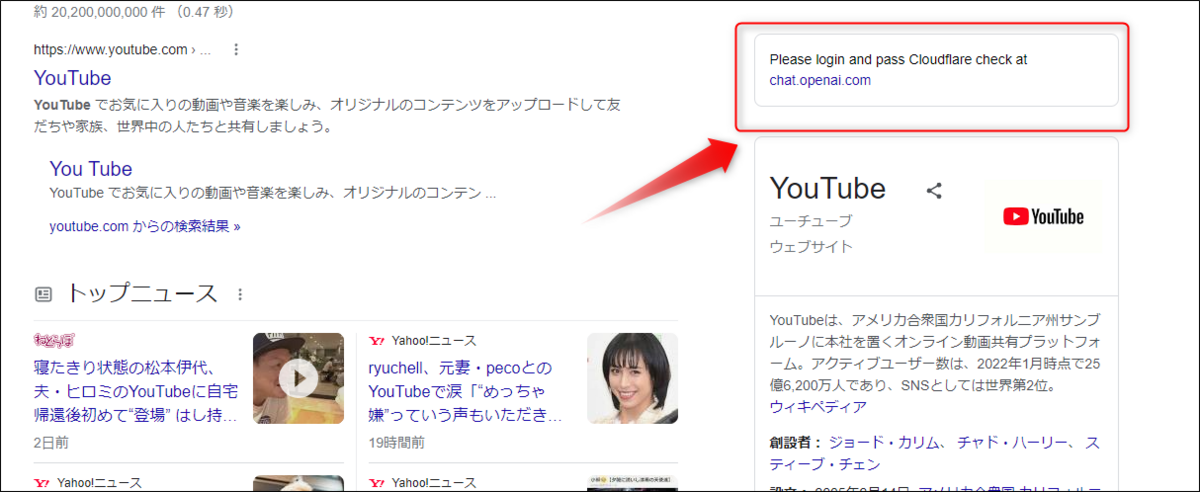The width and height of the screenshot is (1200, 492).
Task: Open 'youtube.com からの検索結果' link
Action: pos(144,226)
